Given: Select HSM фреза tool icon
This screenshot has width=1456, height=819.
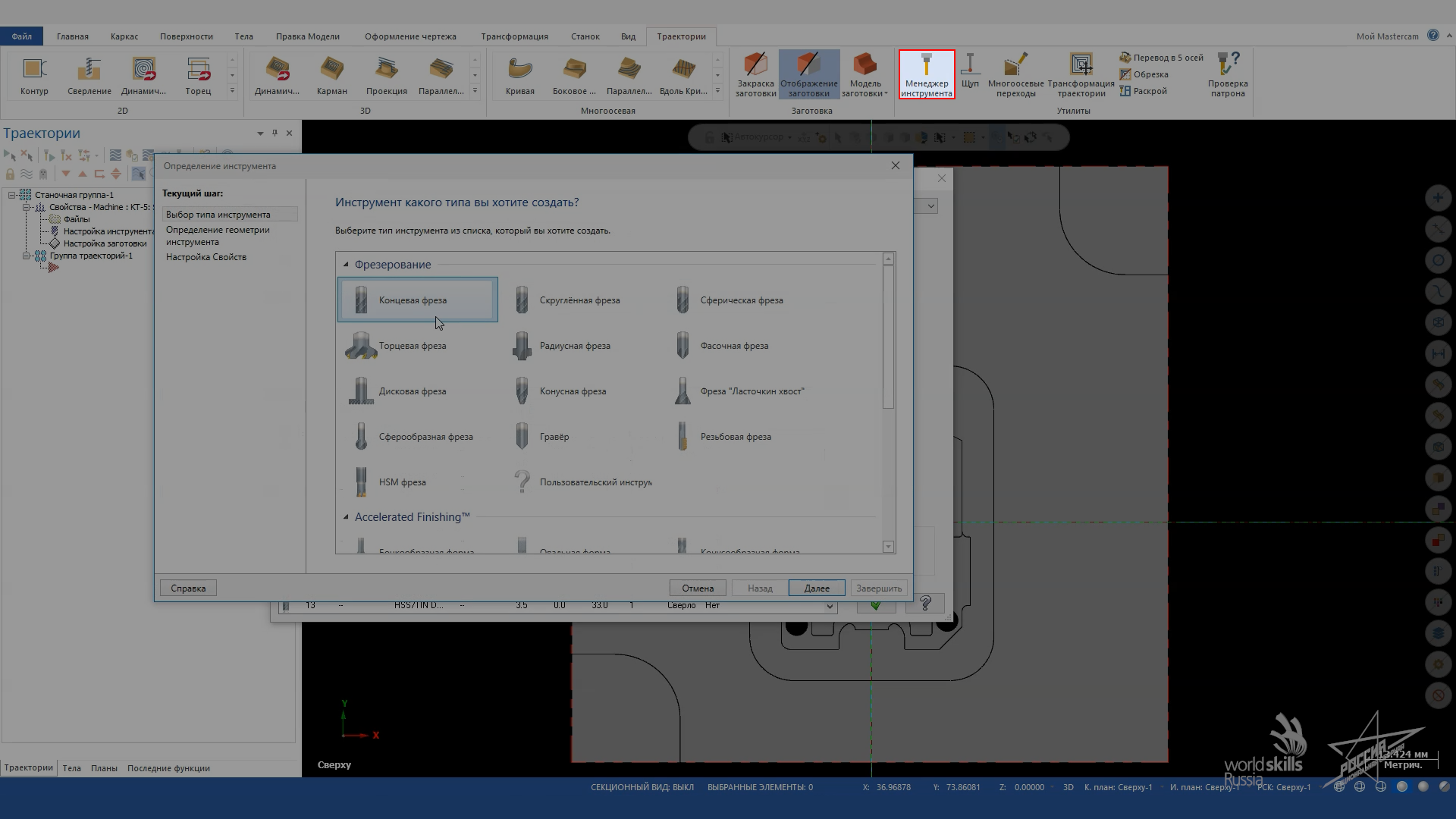Looking at the screenshot, I should pyautogui.click(x=360, y=482).
